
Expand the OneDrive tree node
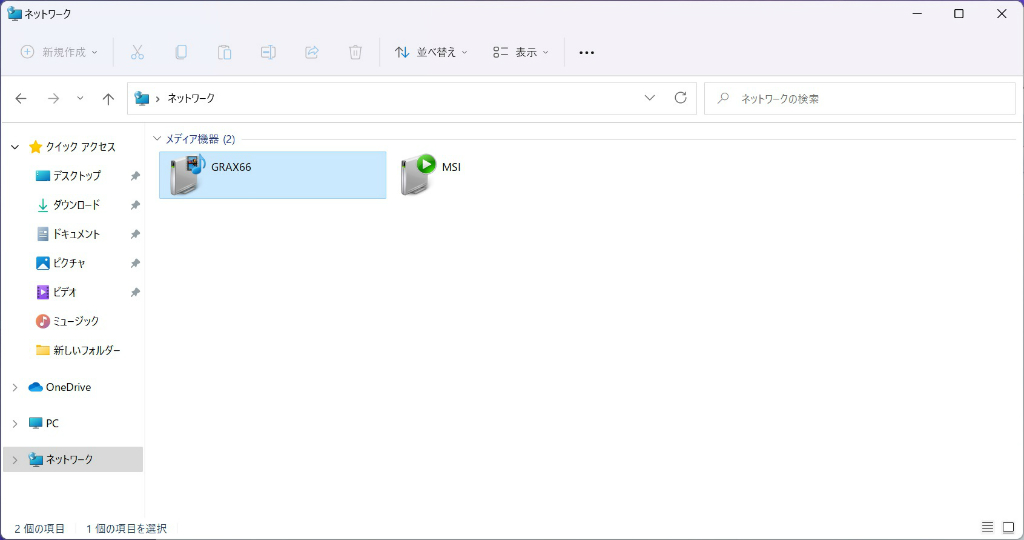tap(15, 387)
